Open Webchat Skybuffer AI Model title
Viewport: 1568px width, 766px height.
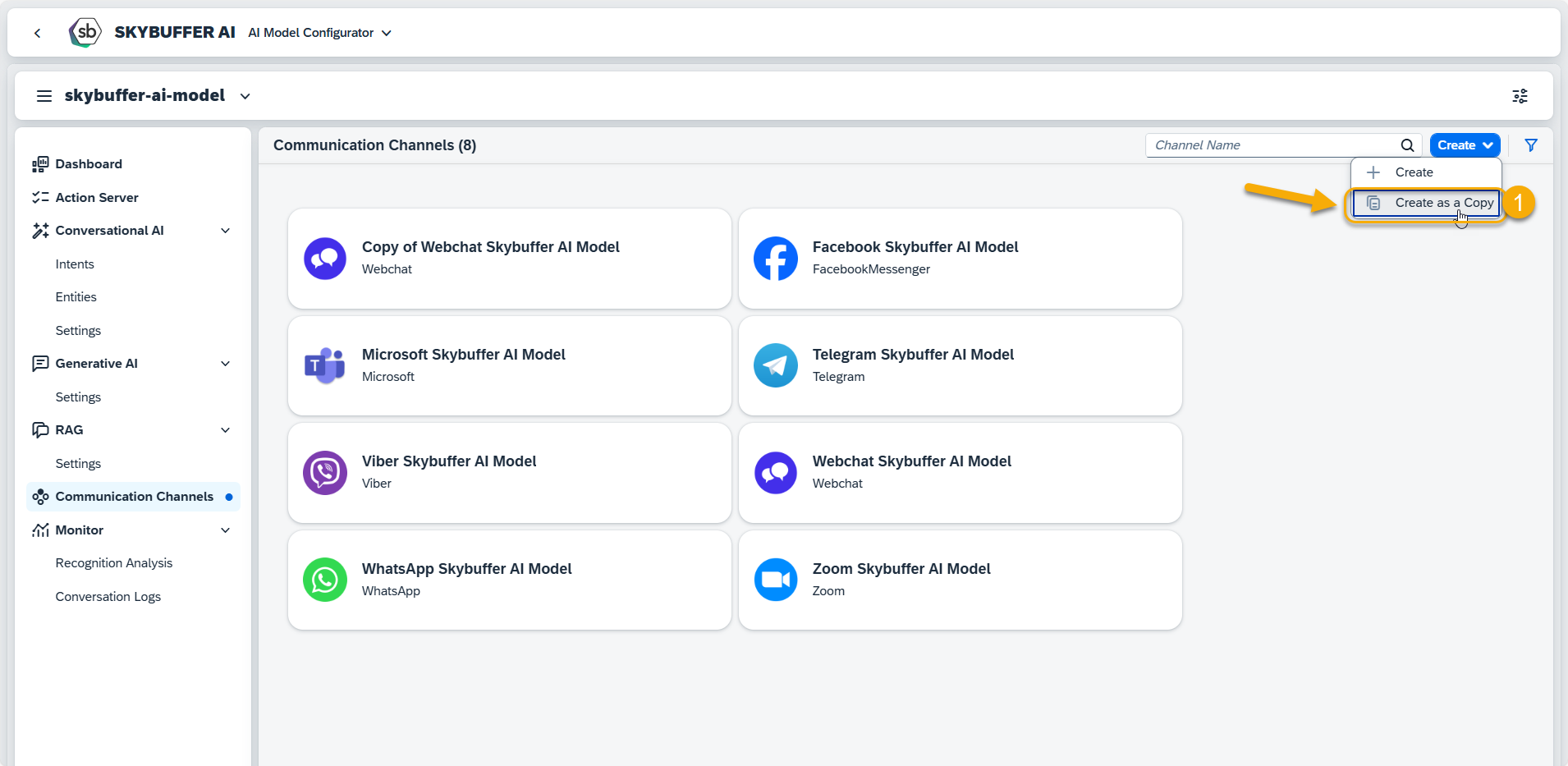[912, 461]
